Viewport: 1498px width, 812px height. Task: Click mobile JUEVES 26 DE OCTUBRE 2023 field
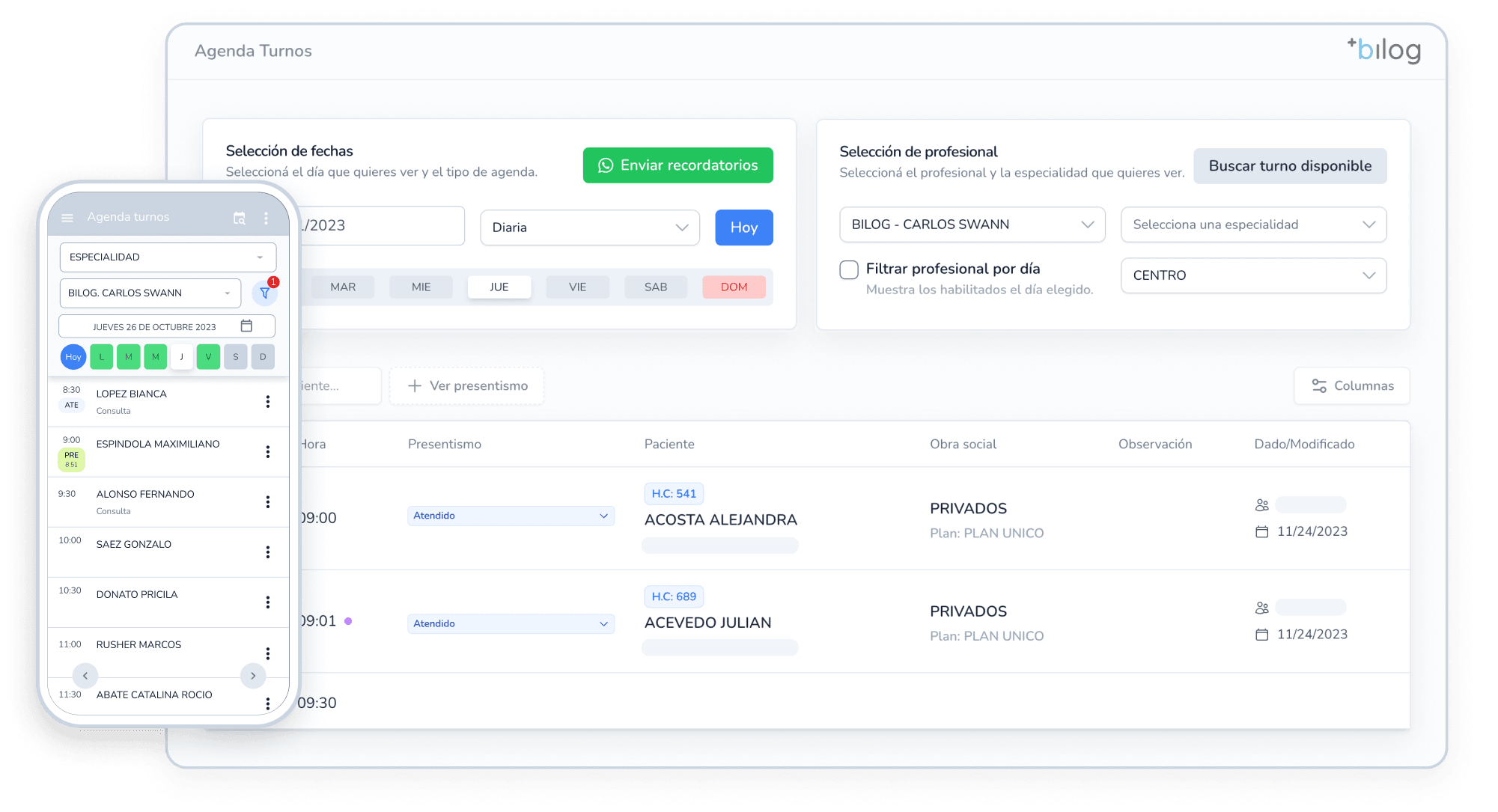coord(167,326)
